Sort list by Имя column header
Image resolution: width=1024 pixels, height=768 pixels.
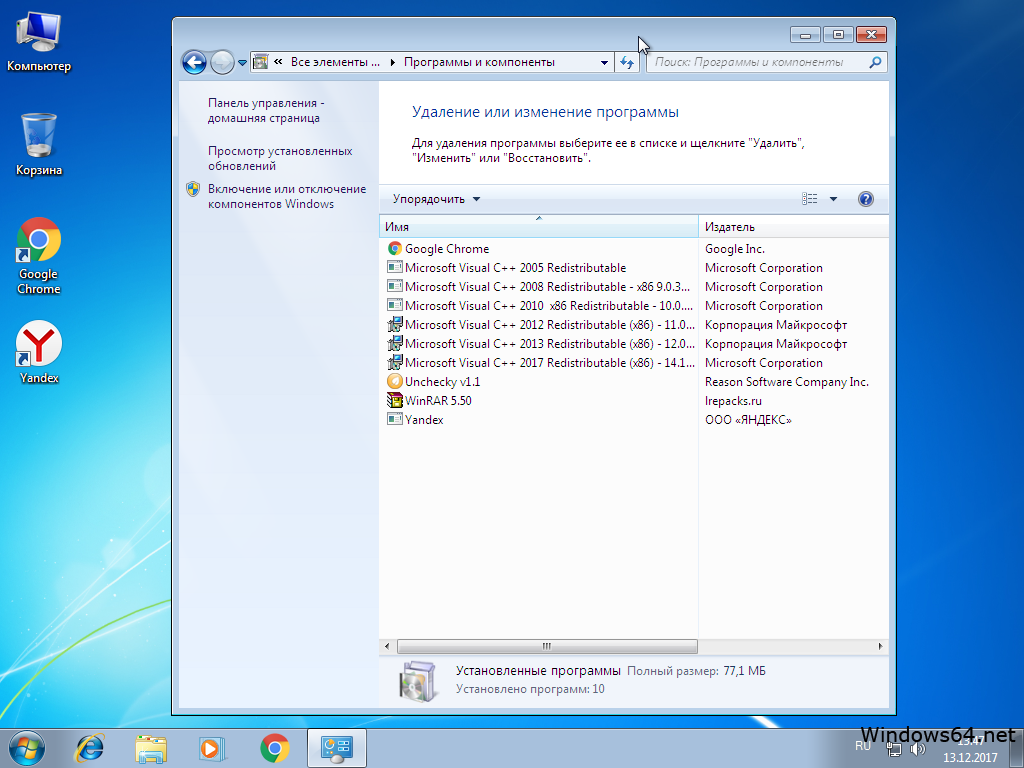[x=539, y=227]
